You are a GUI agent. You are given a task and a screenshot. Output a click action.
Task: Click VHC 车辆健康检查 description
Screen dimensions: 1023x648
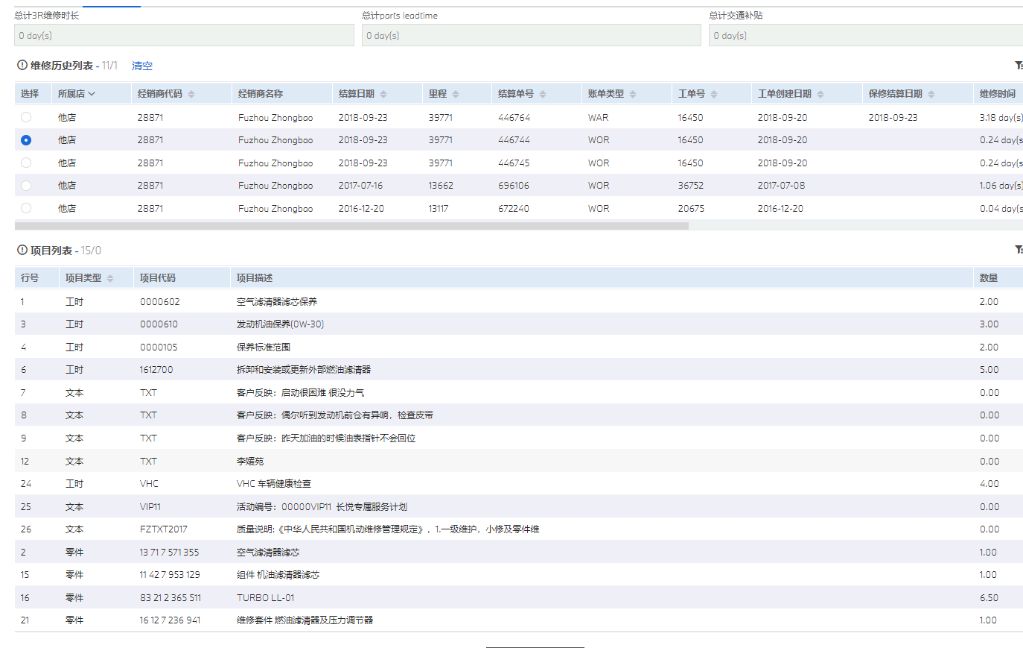click(x=273, y=484)
